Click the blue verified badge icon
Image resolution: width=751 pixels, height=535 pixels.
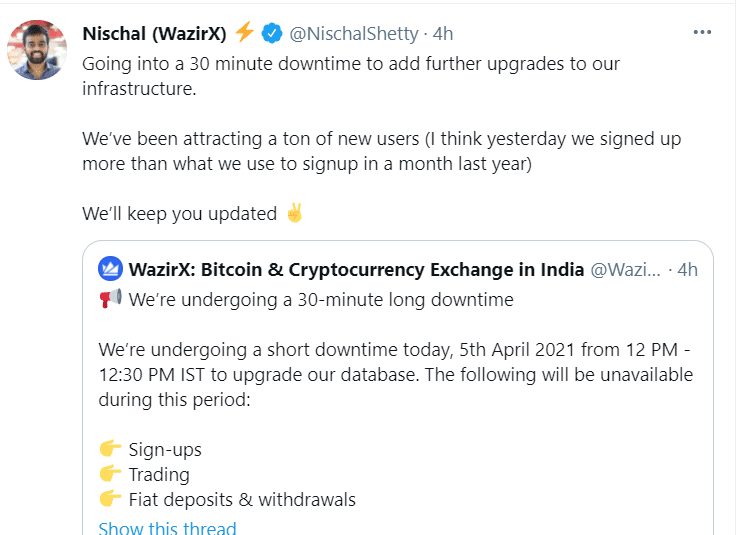(271, 33)
